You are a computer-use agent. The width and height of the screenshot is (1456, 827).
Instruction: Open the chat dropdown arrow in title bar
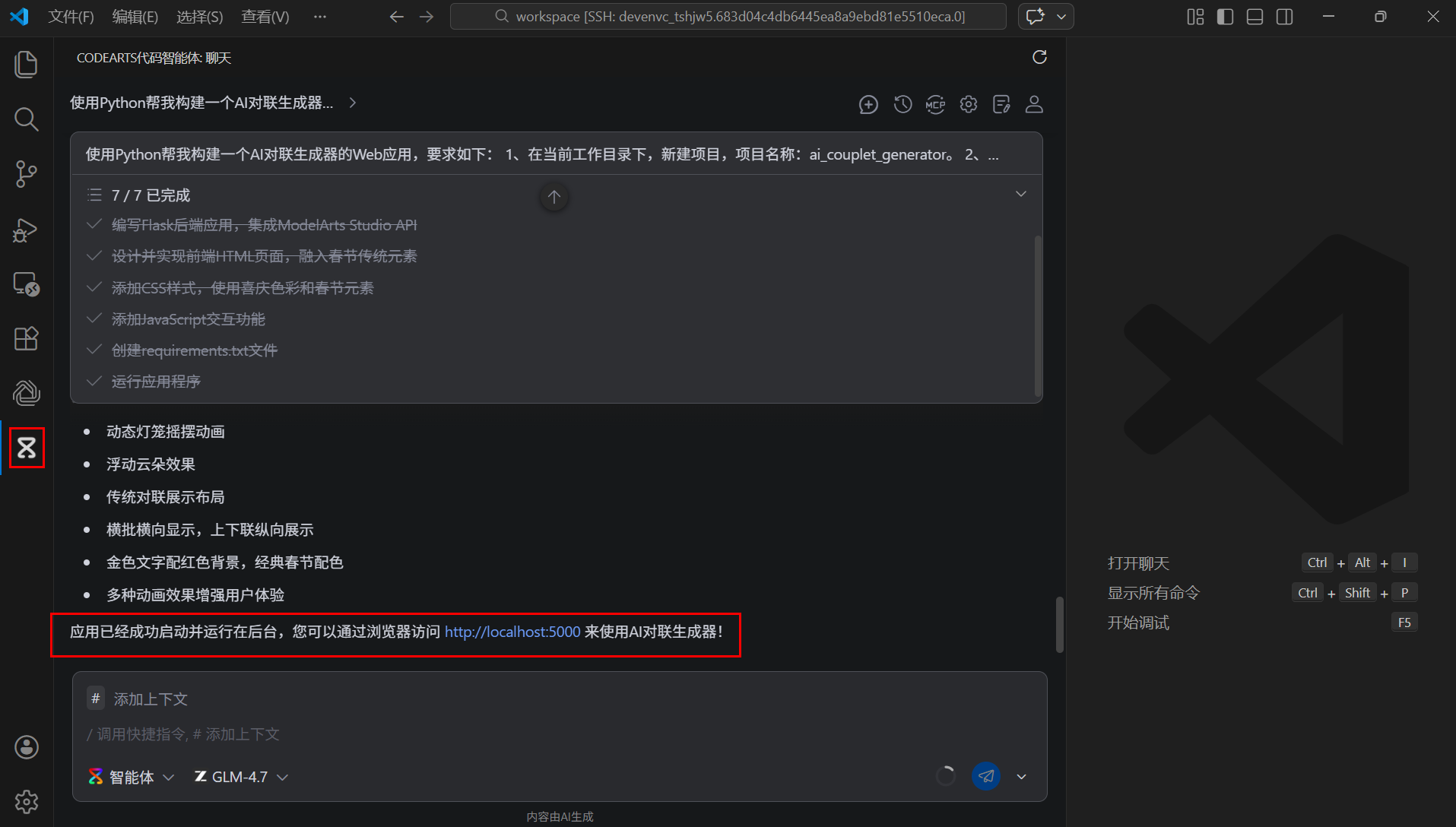[1061, 17]
